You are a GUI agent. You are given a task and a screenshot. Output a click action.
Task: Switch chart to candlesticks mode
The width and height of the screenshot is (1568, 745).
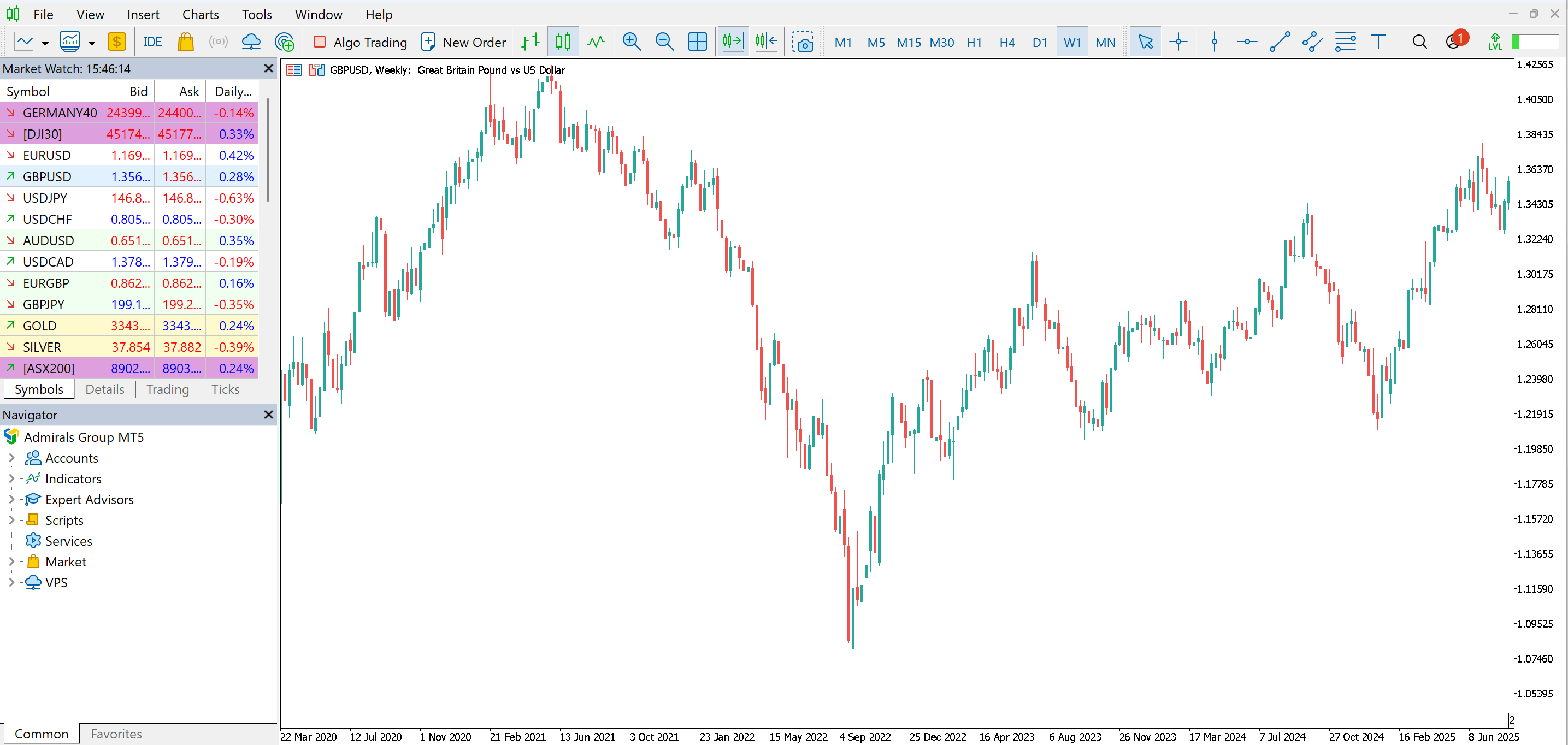click(x=563, y=42)
